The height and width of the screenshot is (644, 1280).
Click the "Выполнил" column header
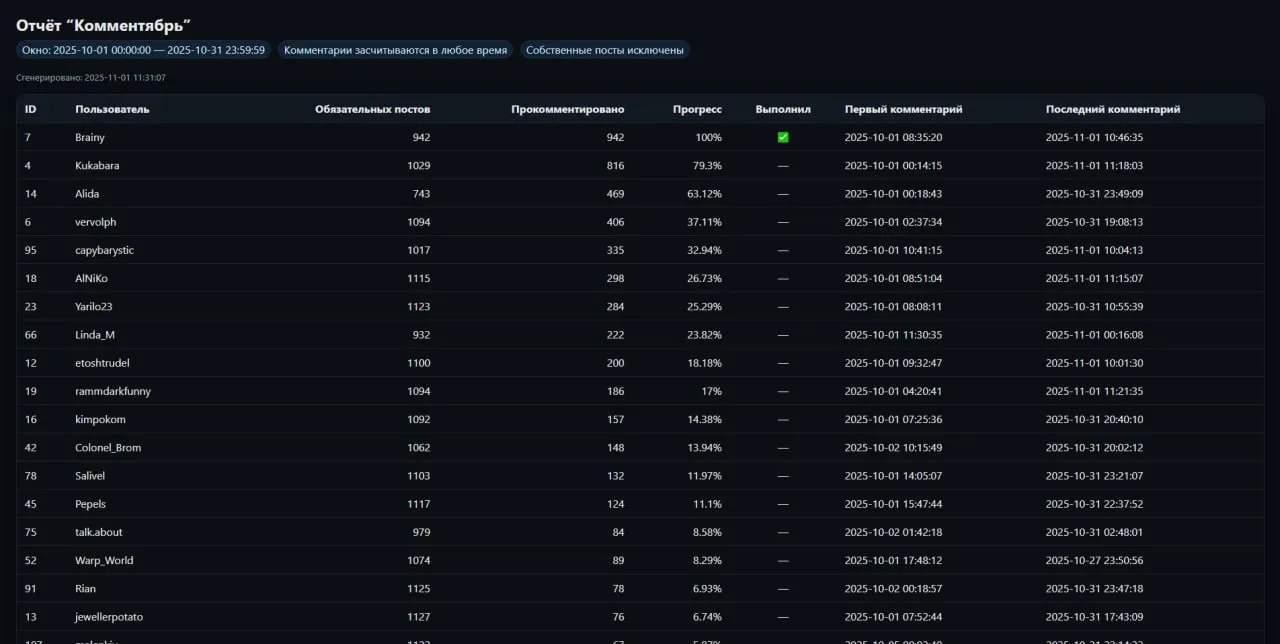(783, 109)
